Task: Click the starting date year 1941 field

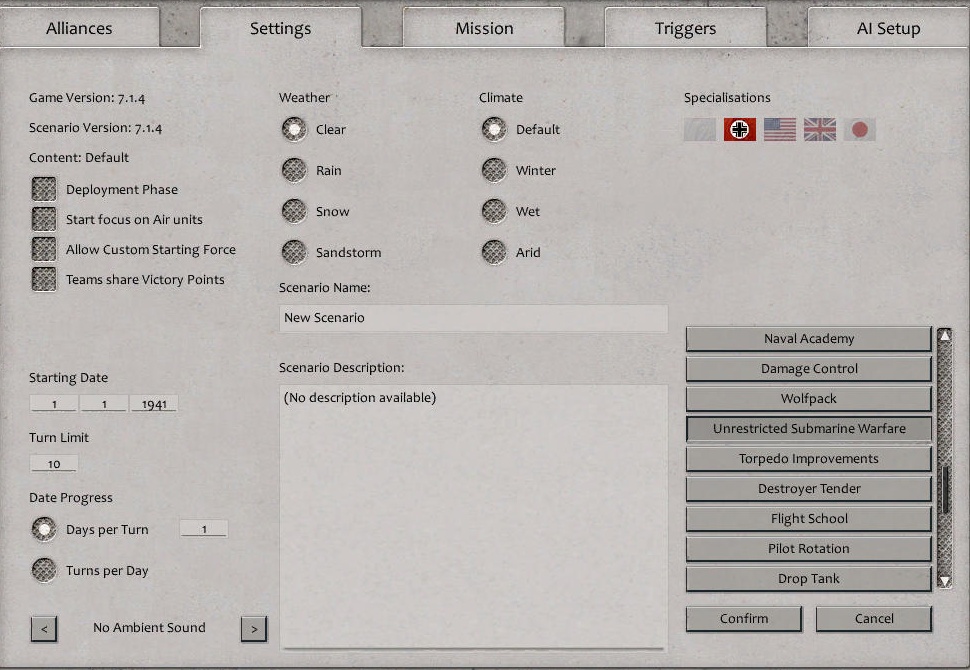Action: point(154,404)
